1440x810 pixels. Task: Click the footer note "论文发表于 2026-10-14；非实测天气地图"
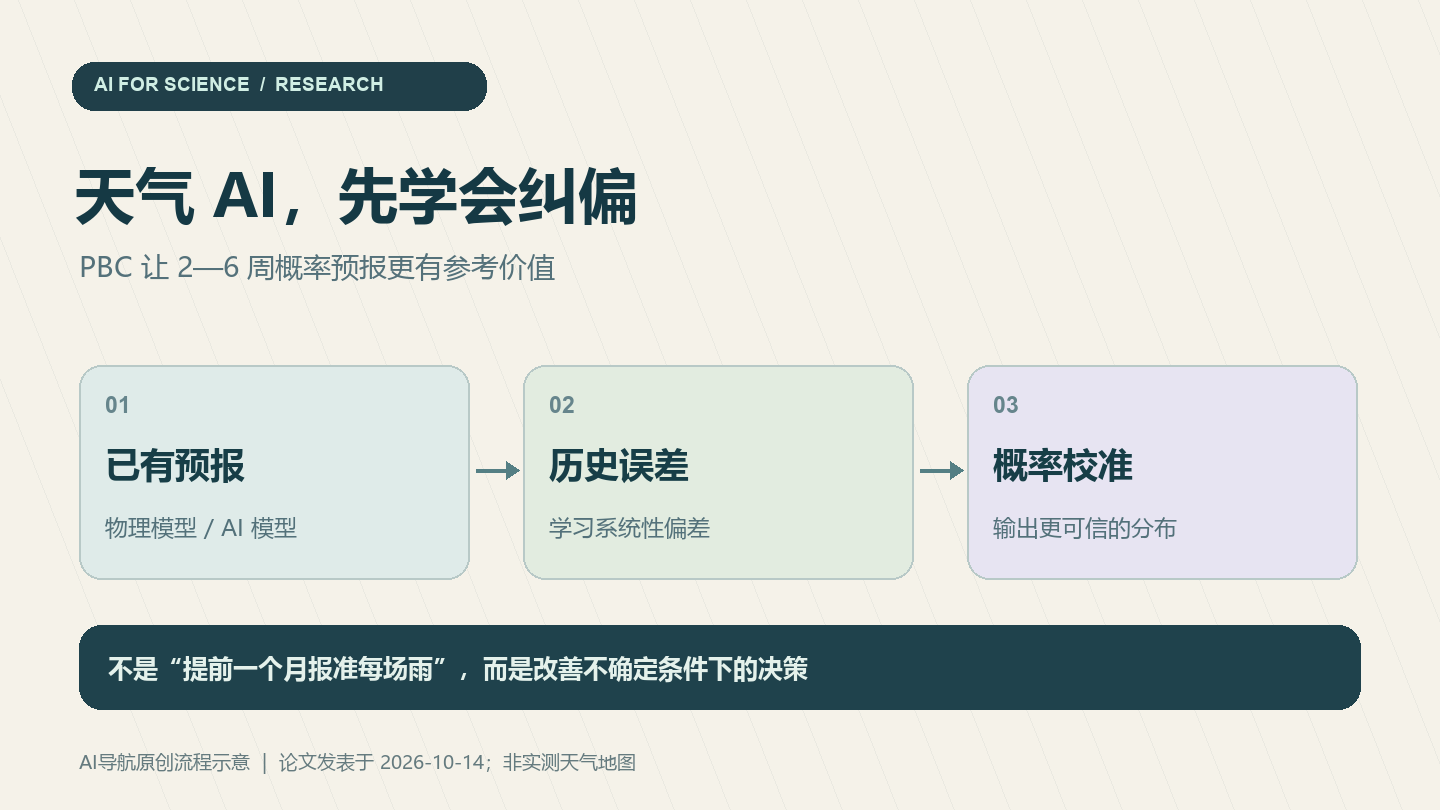tap(458, 763)
